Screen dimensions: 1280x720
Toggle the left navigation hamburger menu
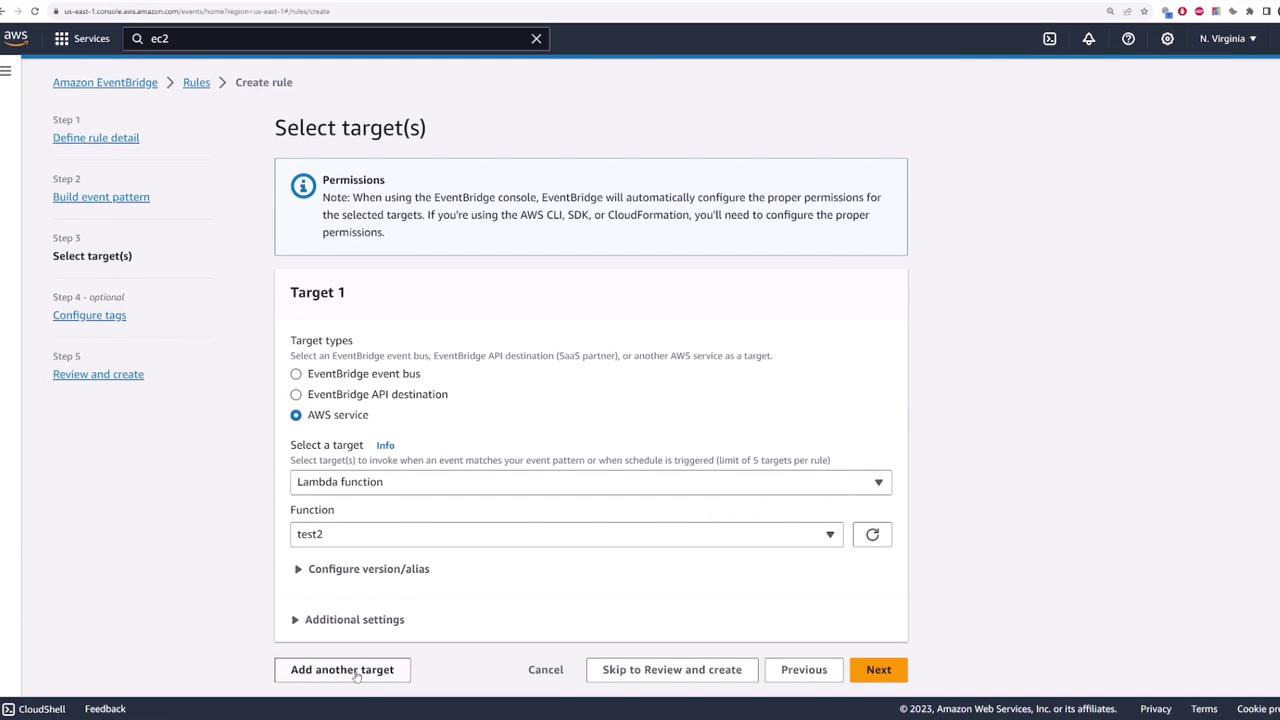tap(6, 70)
